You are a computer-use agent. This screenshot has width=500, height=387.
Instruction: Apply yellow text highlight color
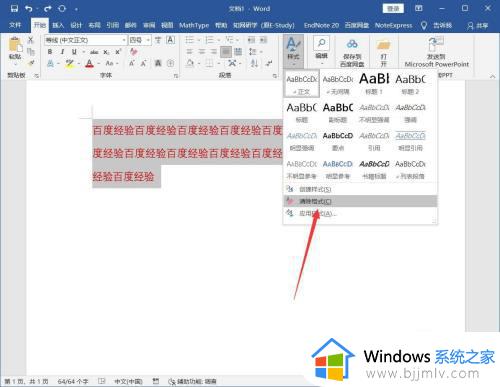coord(70,63)
